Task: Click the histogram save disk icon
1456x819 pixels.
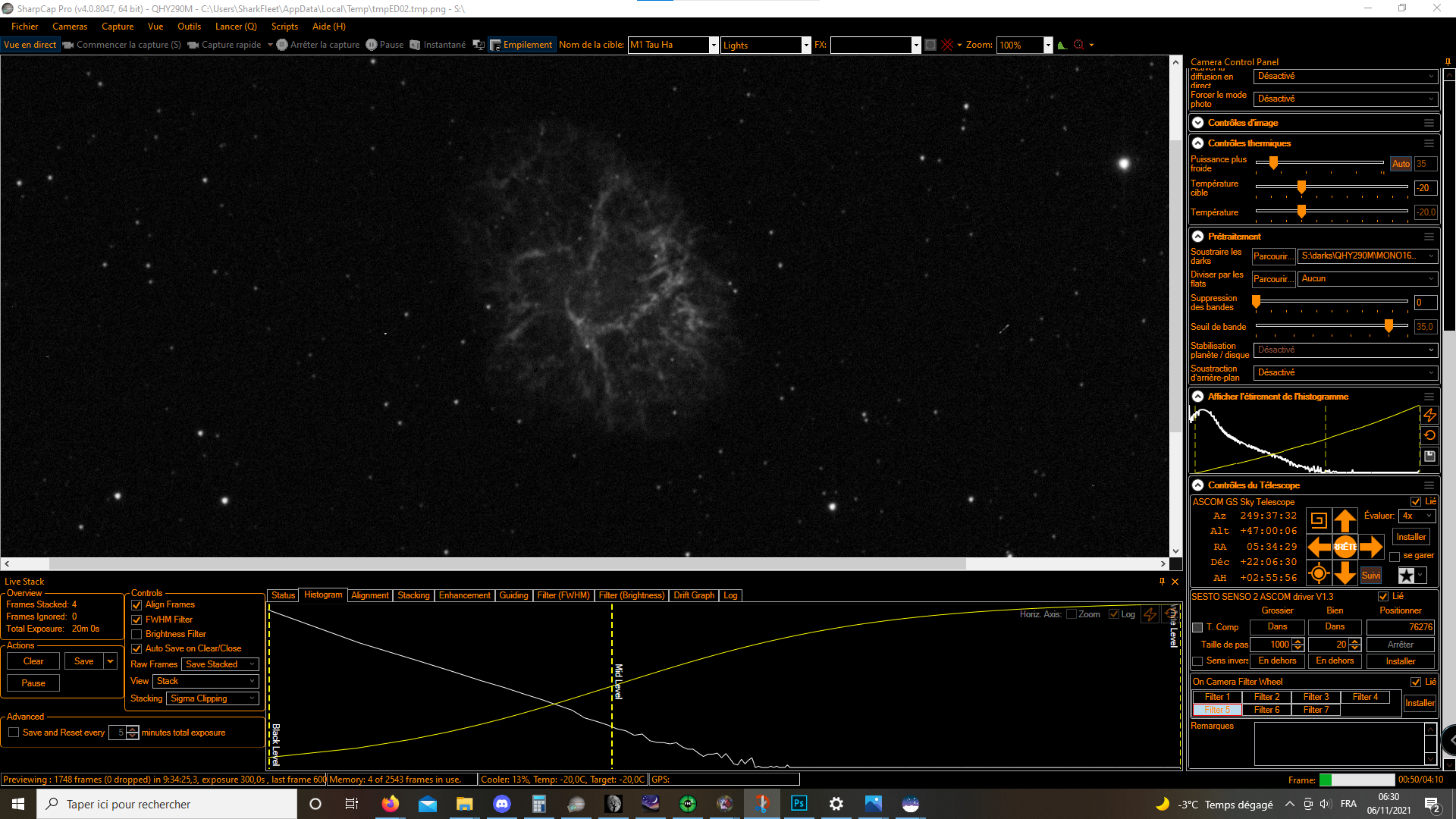Action: [x=1429, y=456]
